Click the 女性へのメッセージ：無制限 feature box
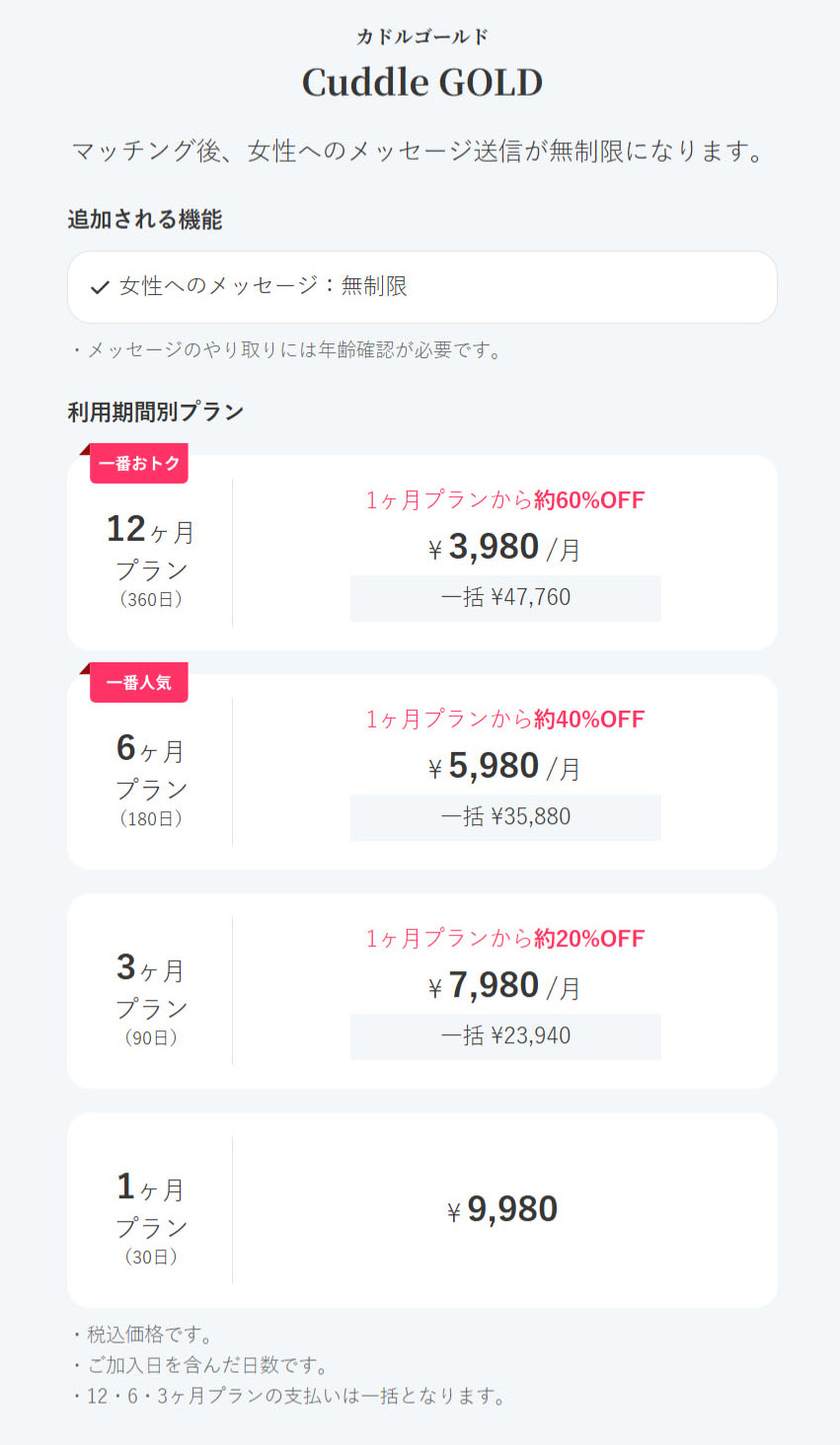The height and width of the screenshot is (1445, 840). click(x=421, y=287)
